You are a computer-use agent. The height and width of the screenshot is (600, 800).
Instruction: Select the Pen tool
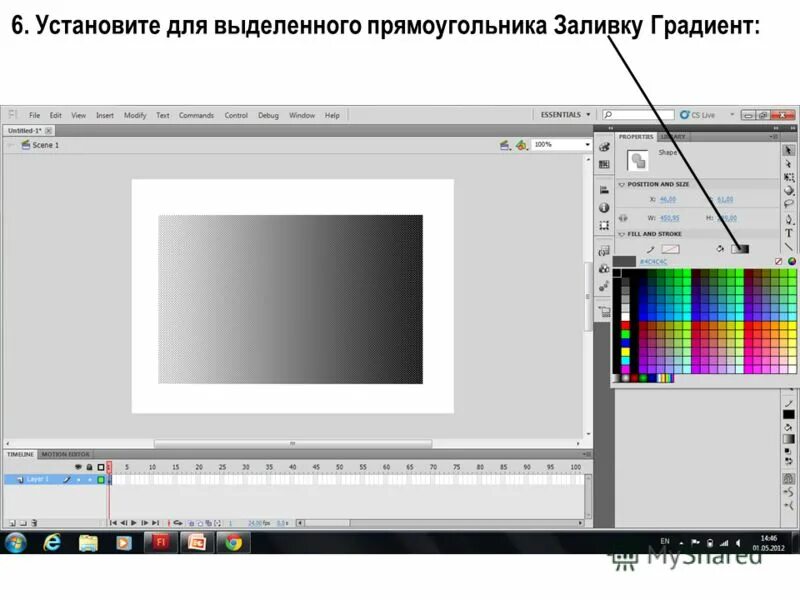(x=788, y=220)
